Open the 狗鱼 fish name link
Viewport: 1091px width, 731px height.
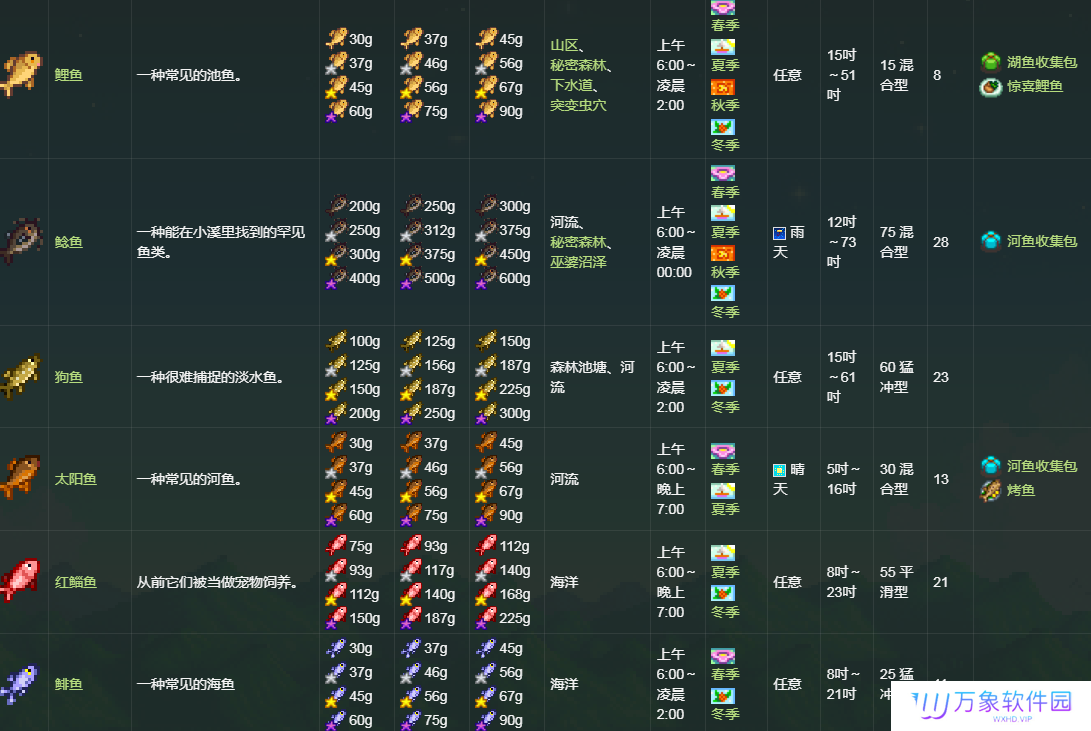click(68, 377)
